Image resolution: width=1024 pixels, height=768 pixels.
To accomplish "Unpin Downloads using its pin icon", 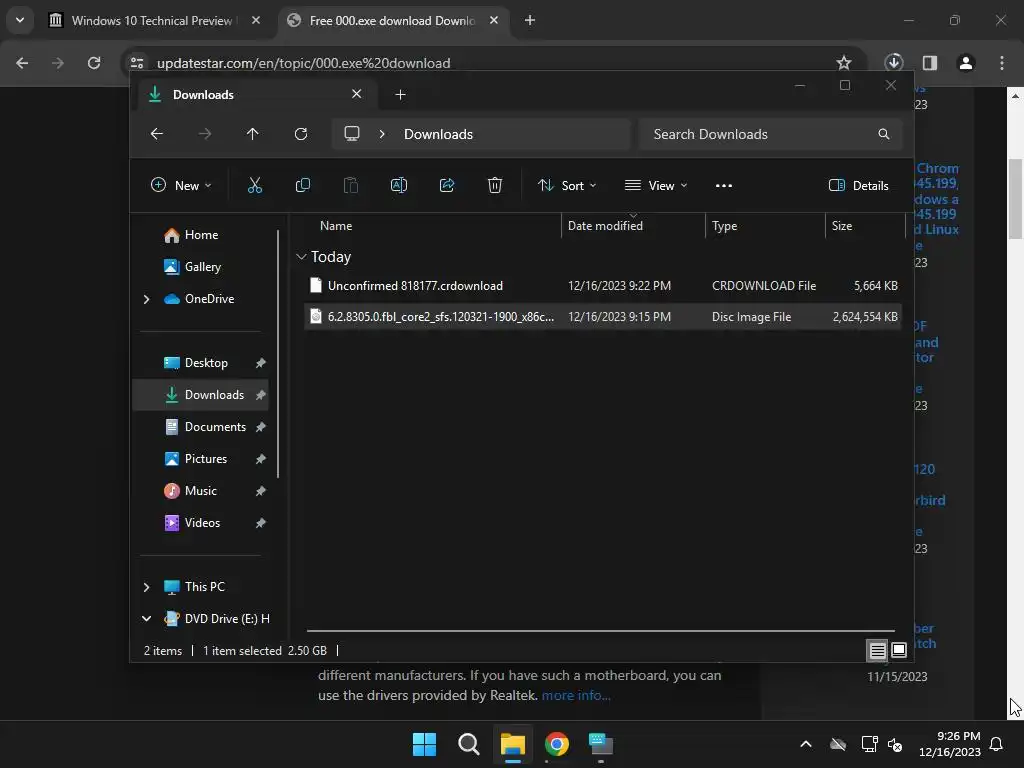I will pos(261,395).
